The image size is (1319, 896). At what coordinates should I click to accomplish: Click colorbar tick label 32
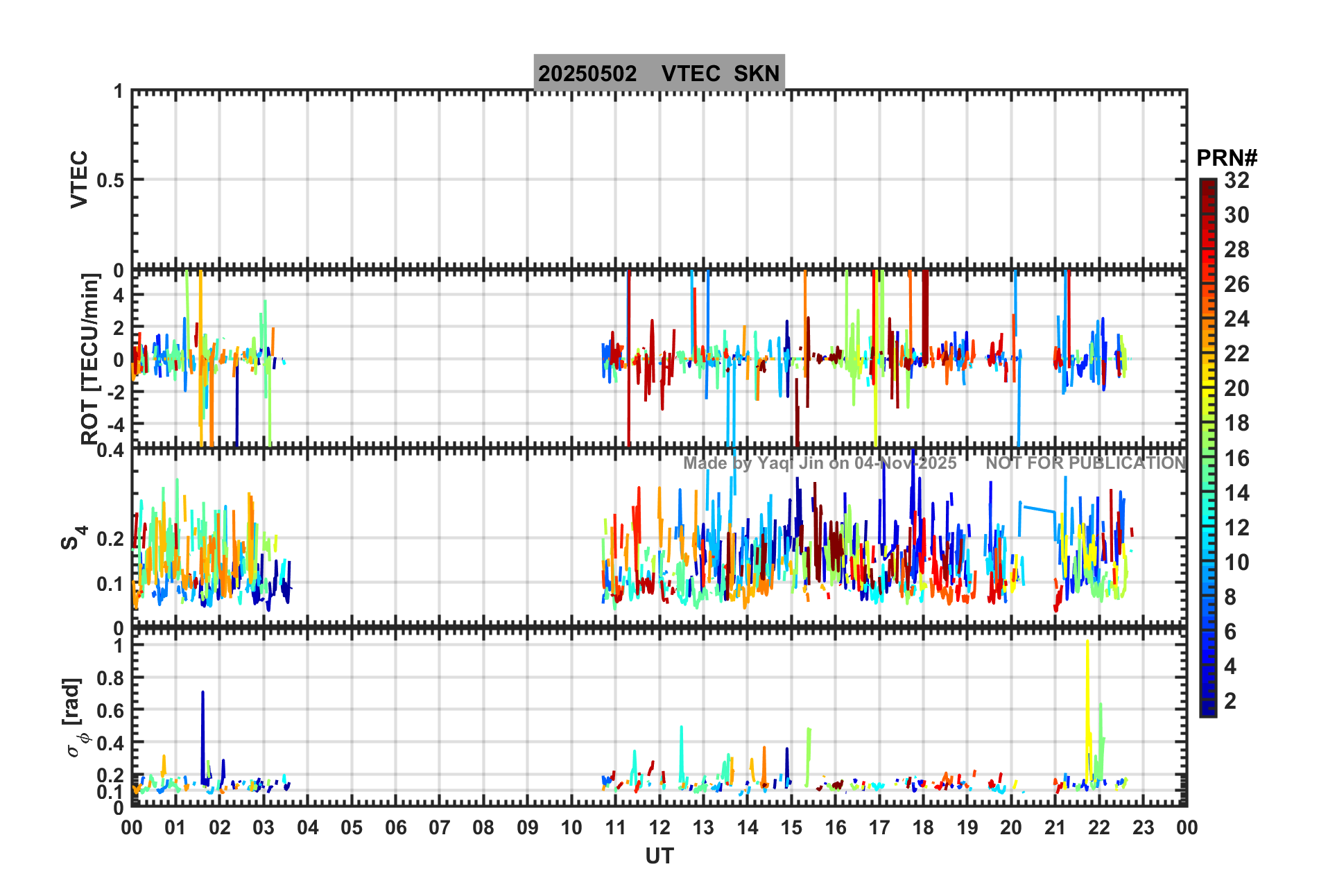[1236, 180]
